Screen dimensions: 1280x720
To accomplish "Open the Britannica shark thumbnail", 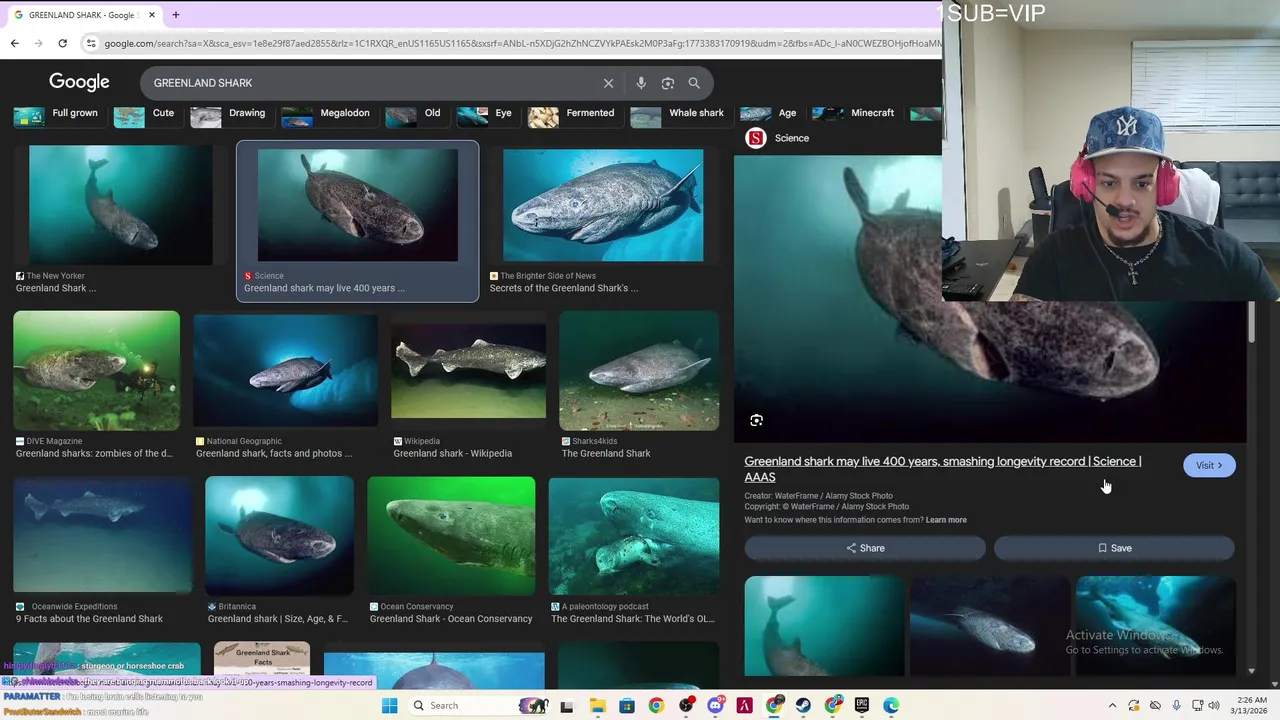I will click(279, 536).
